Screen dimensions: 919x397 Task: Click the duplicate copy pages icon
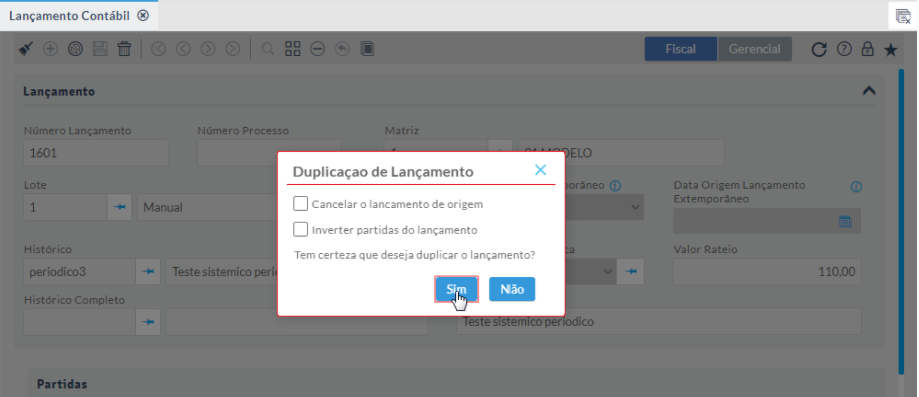(x=367, y=49)
